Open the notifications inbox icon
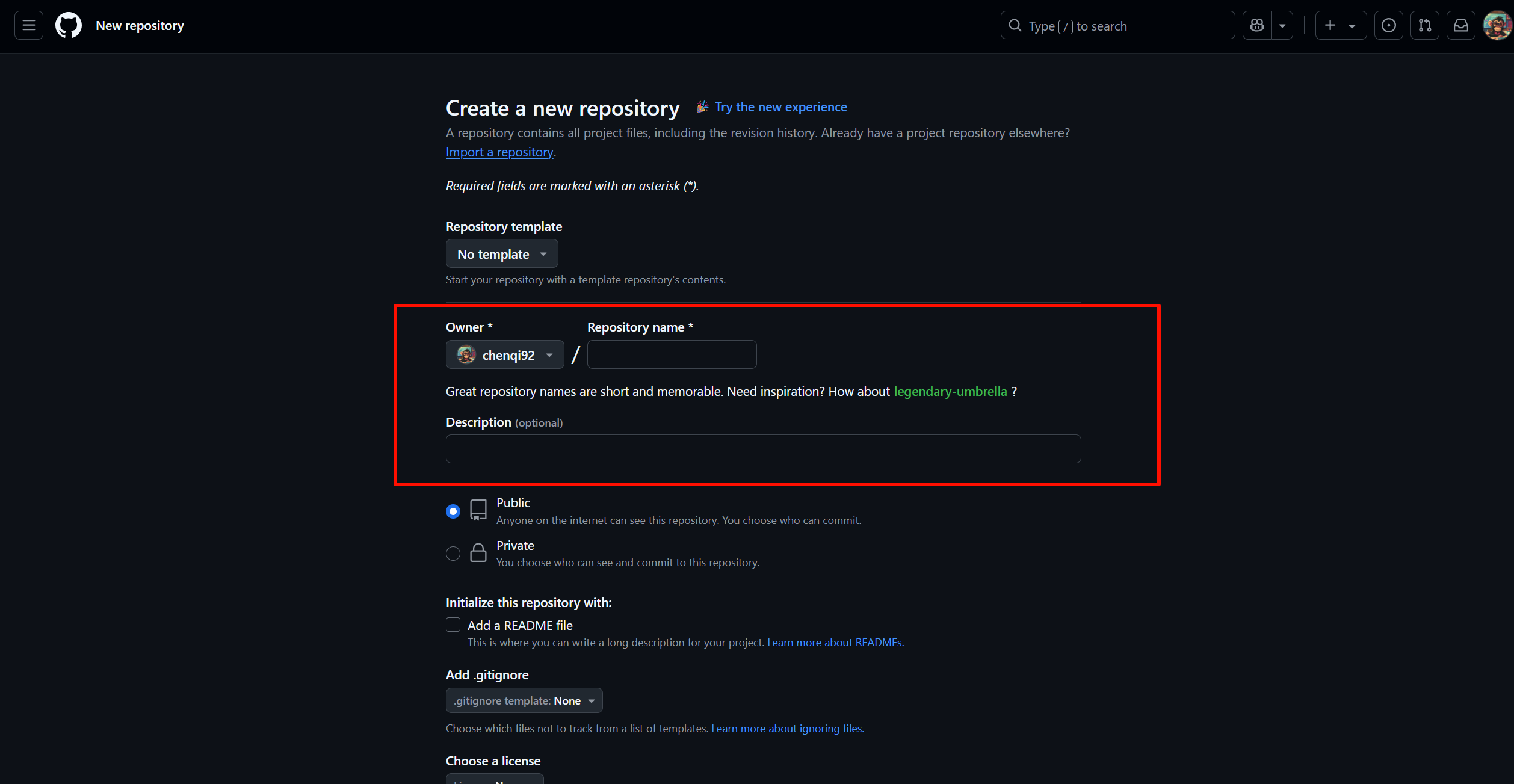Screen dimensions: 1514x784 (x=1460, y=25)
